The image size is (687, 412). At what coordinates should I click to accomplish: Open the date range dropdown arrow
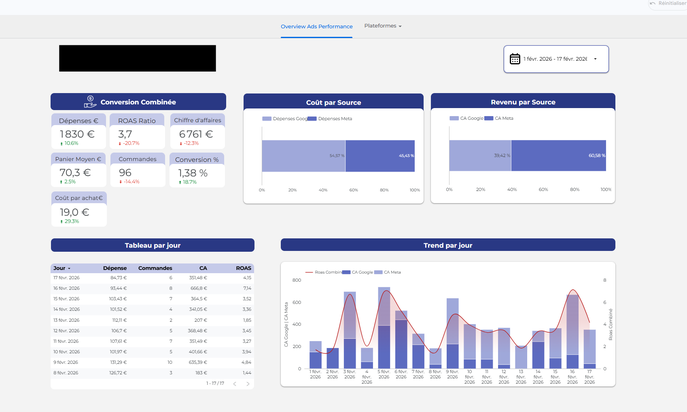tap(595, 59)
